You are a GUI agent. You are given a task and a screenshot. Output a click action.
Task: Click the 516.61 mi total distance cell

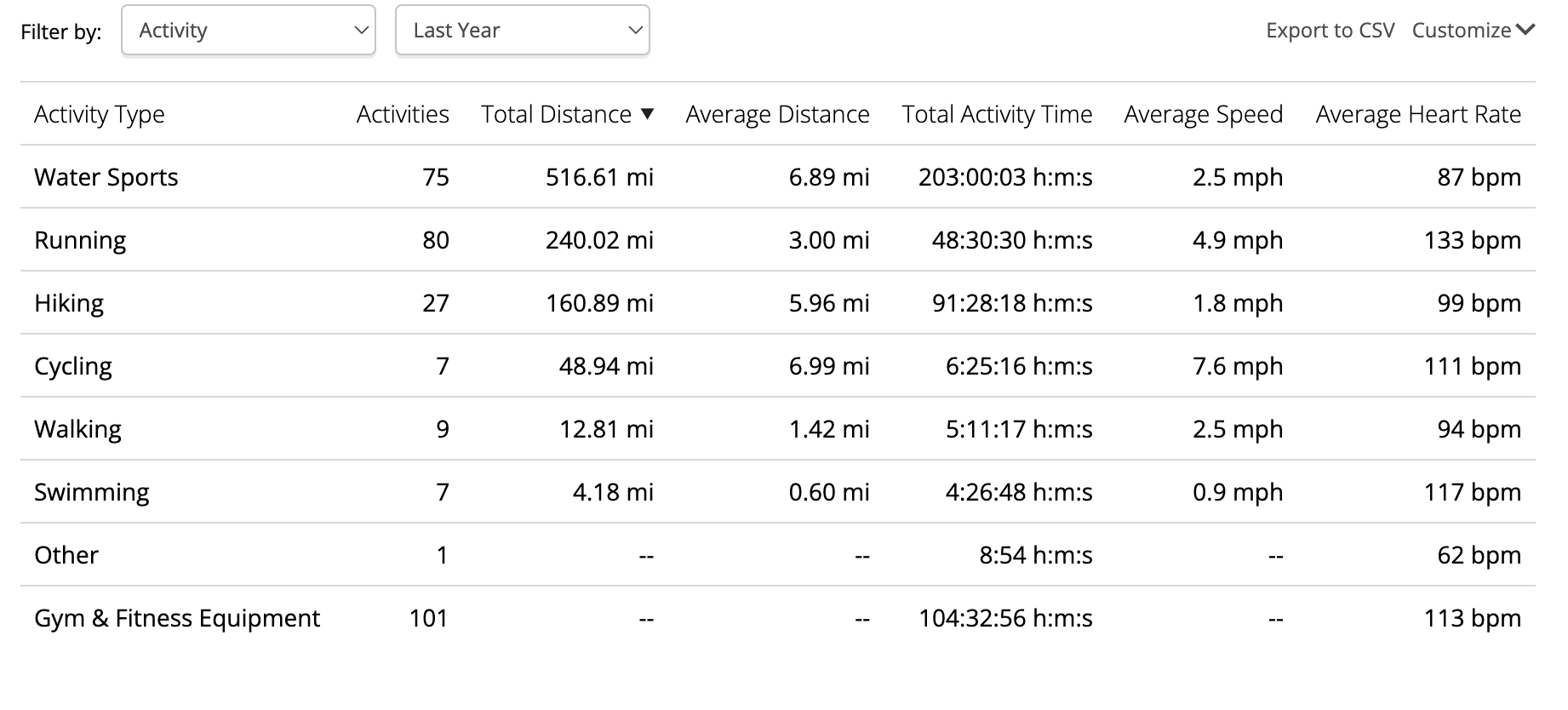click(x=599, y=177)
